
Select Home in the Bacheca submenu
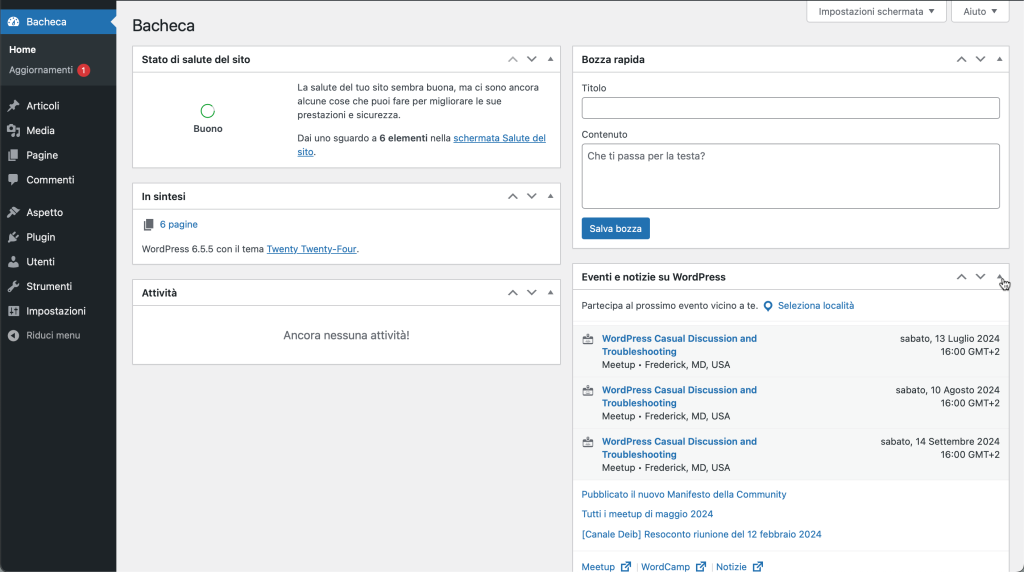22,50
